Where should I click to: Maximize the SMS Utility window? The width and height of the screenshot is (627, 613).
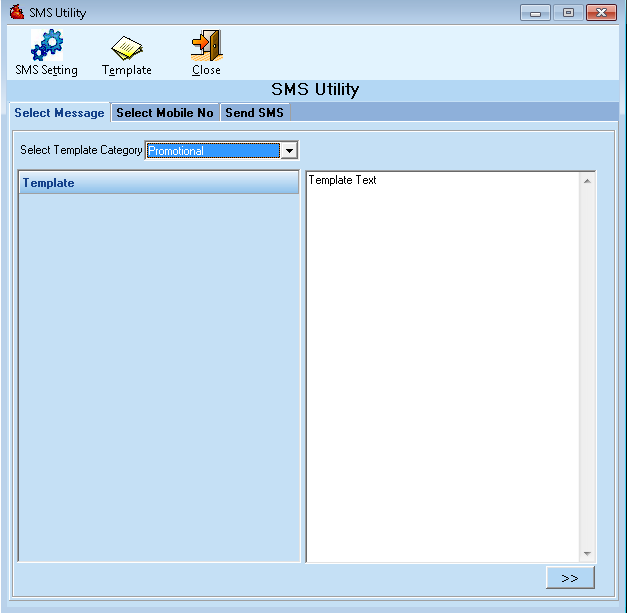point(568,13)
